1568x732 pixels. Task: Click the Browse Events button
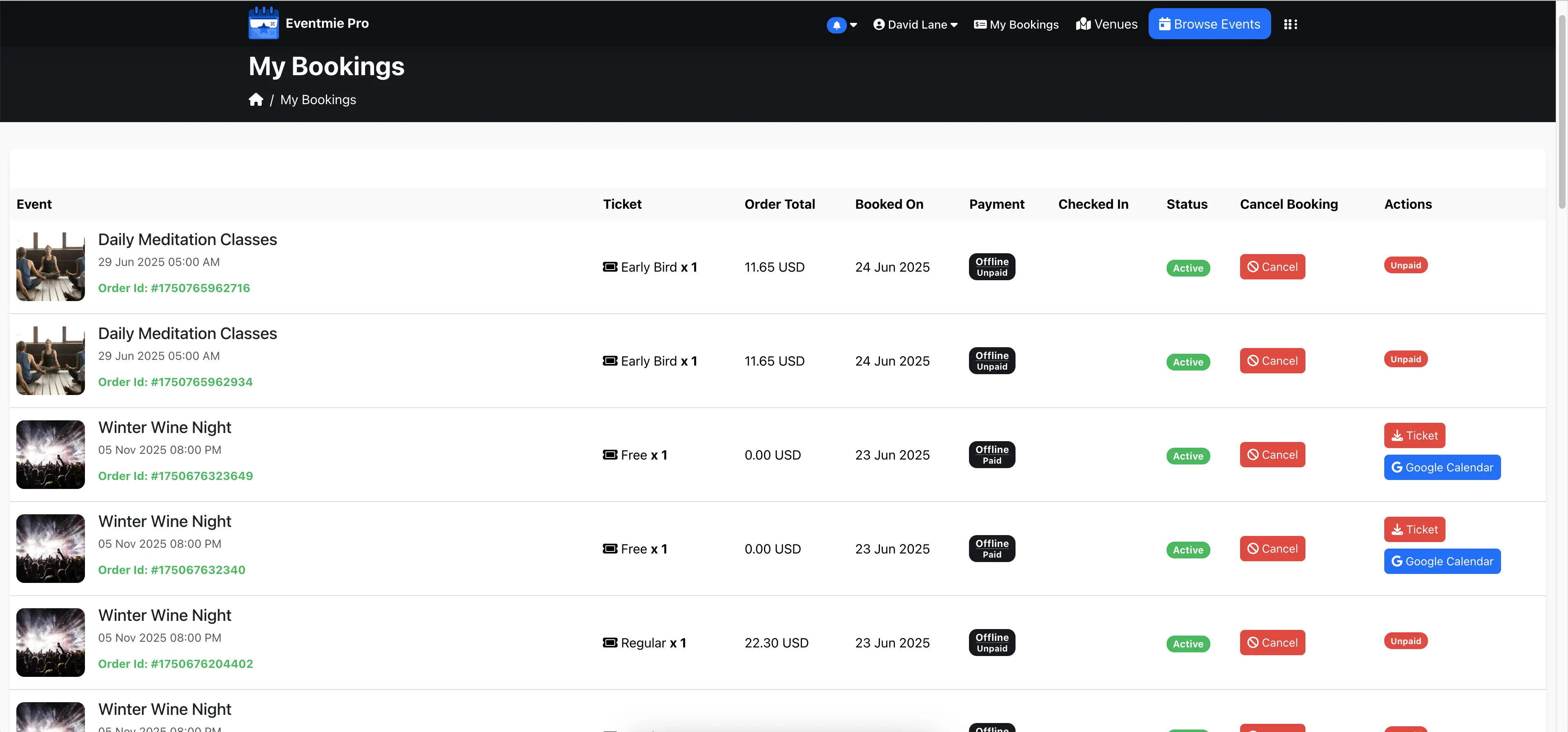point(1209,24)
